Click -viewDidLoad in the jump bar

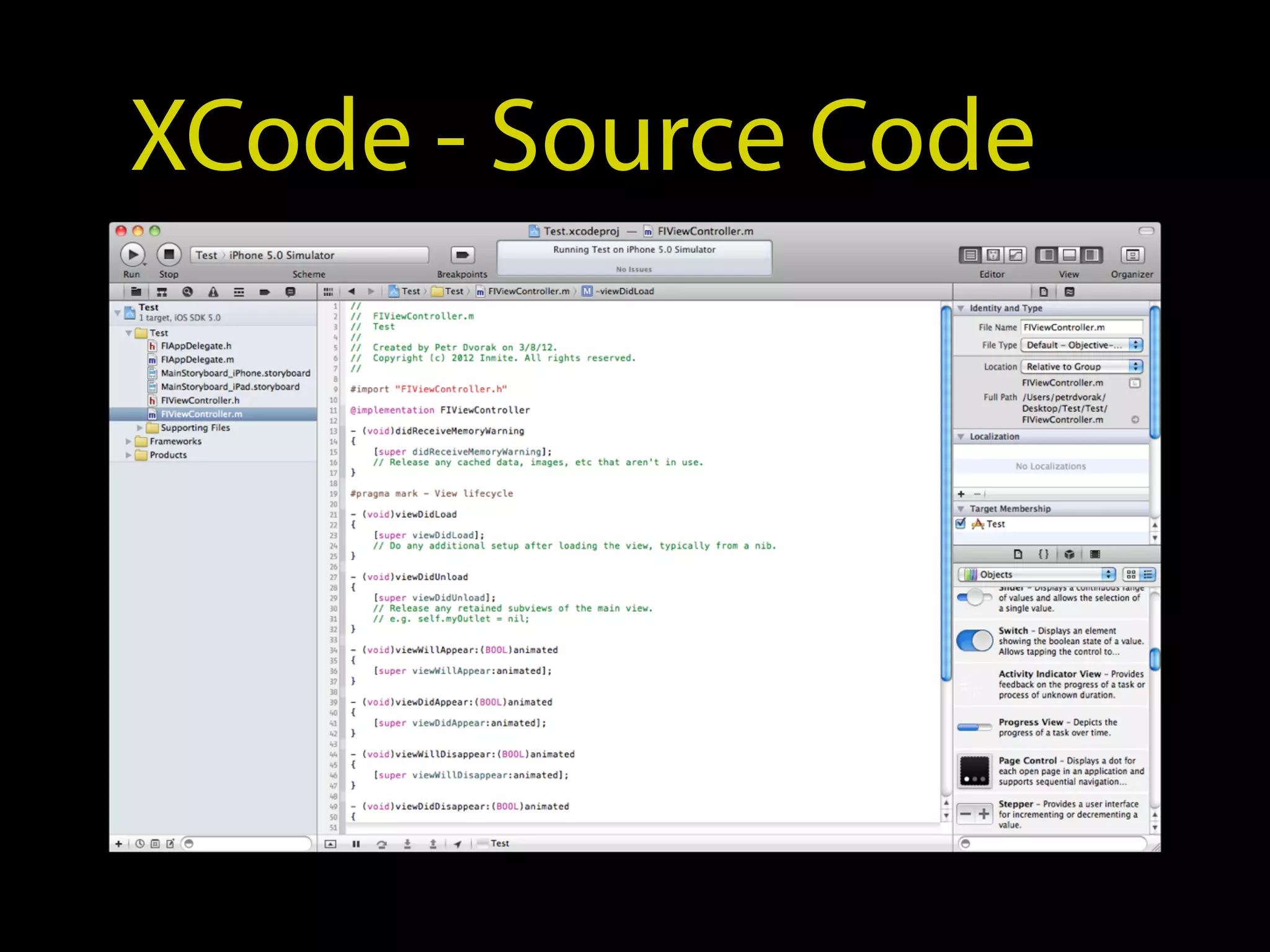(x=618, y=291)
